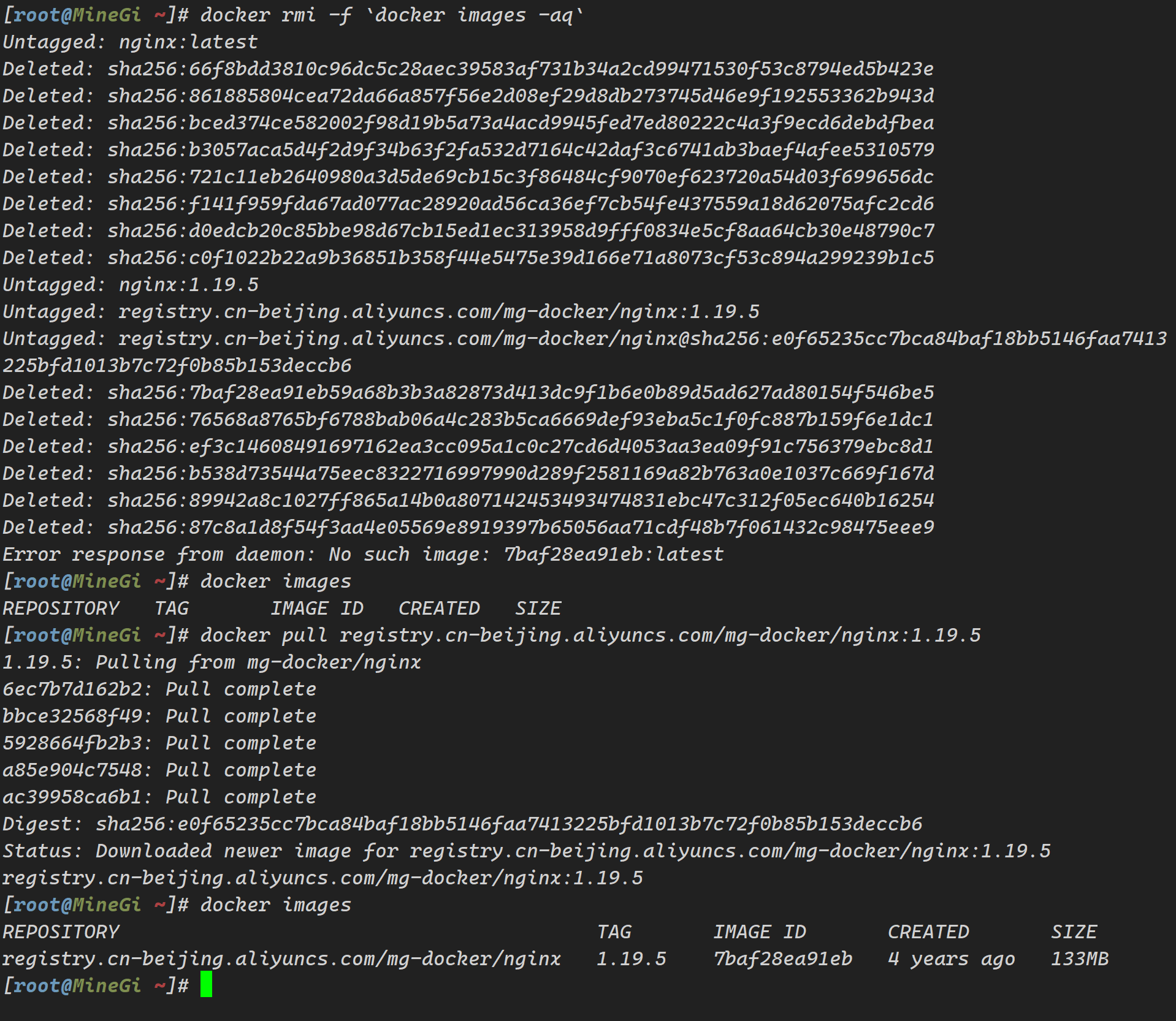Click 'ac39958ca6b1: Pull complete' line
1176x1021 pixels.
(159, 797)
